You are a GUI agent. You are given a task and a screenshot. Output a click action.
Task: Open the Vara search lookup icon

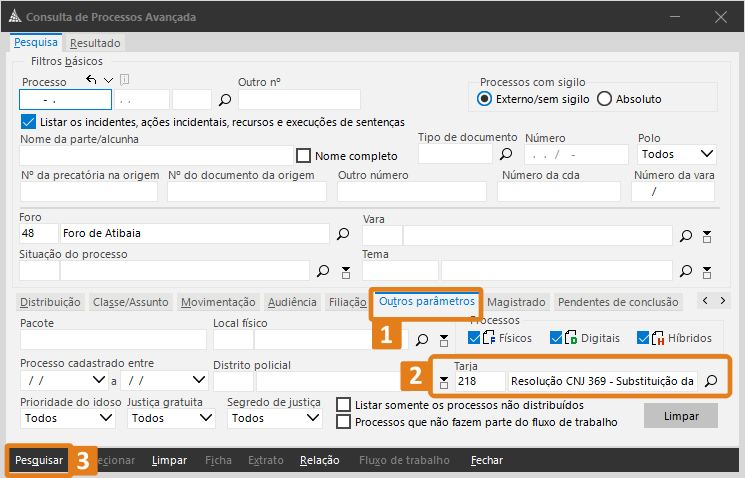[686, 236]
